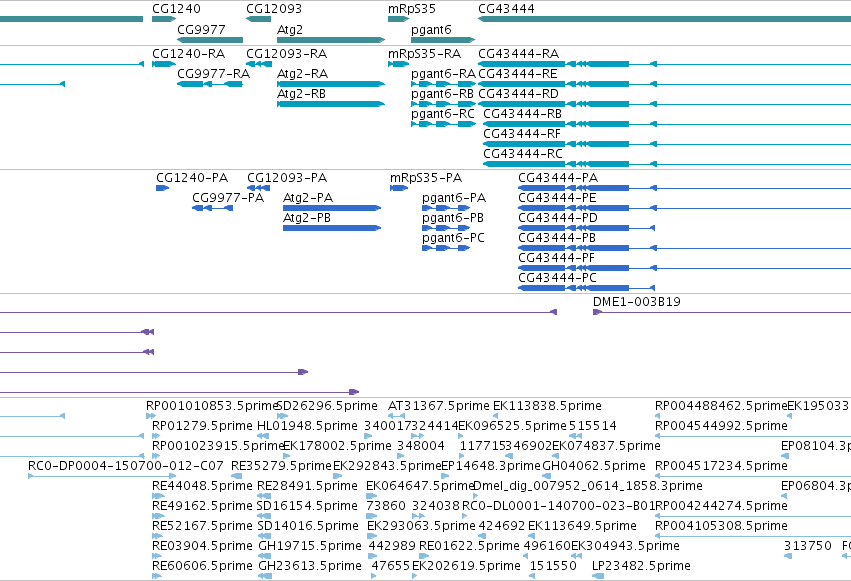Select transcript CG43444-RF
Image resolution: width=851 pixels, height=581 pixels.
point(522,134)
